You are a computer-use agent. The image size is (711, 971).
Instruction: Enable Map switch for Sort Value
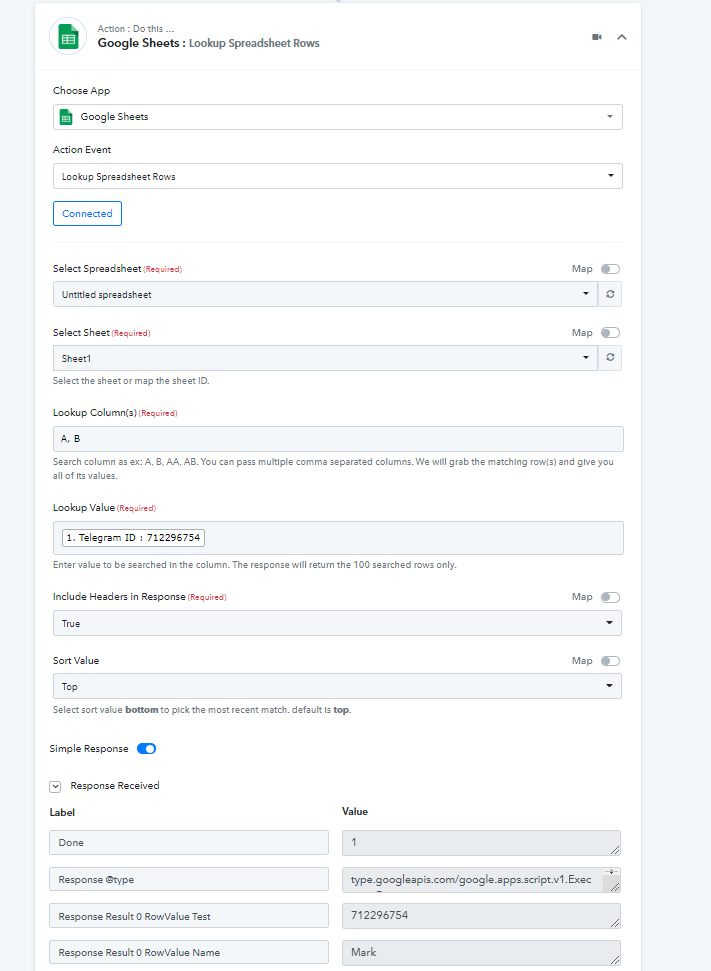pos(610,661)
